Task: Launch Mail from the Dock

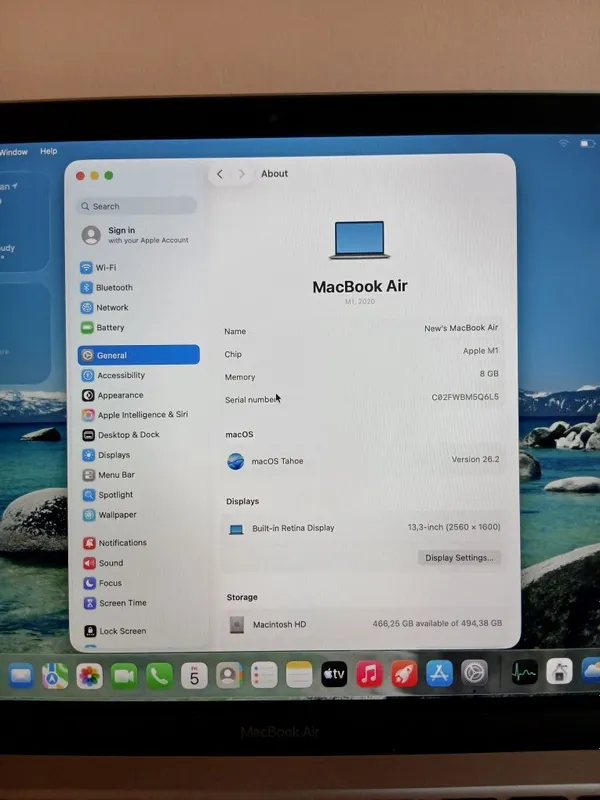Action: pos(21,676)
